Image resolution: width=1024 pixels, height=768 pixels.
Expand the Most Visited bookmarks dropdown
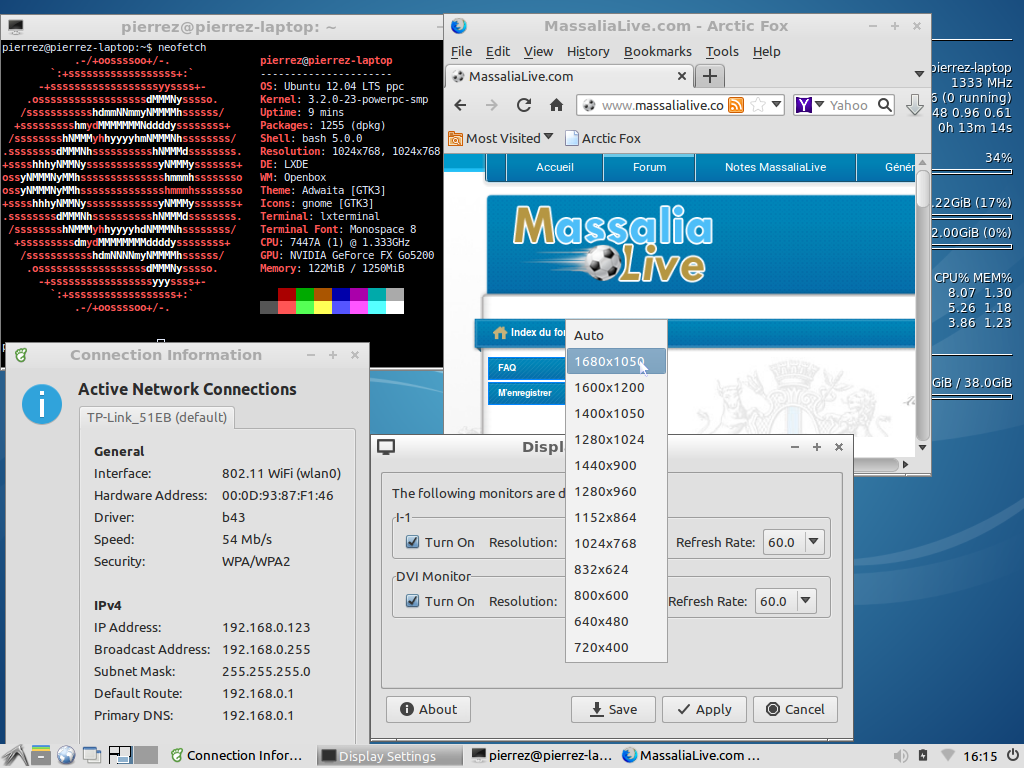coord(549,137)
